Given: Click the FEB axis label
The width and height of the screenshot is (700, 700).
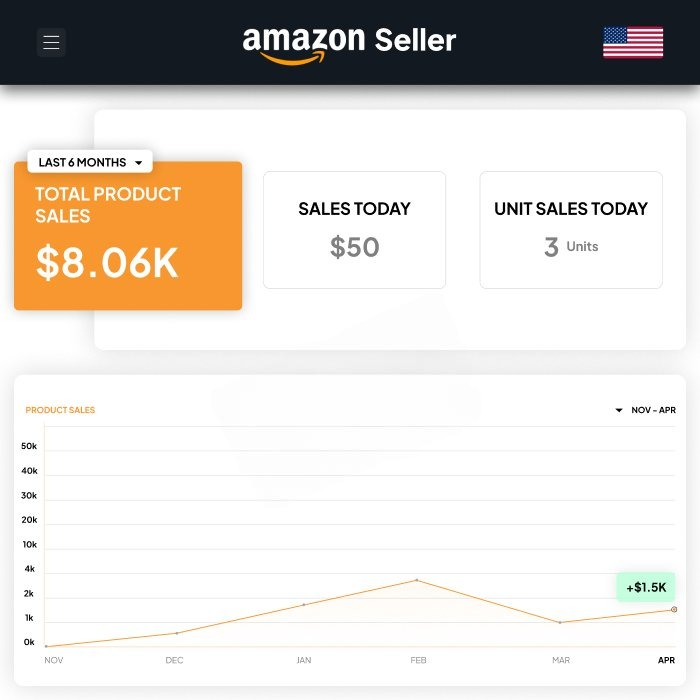Looking at the screenshot, I should (418, 660).
